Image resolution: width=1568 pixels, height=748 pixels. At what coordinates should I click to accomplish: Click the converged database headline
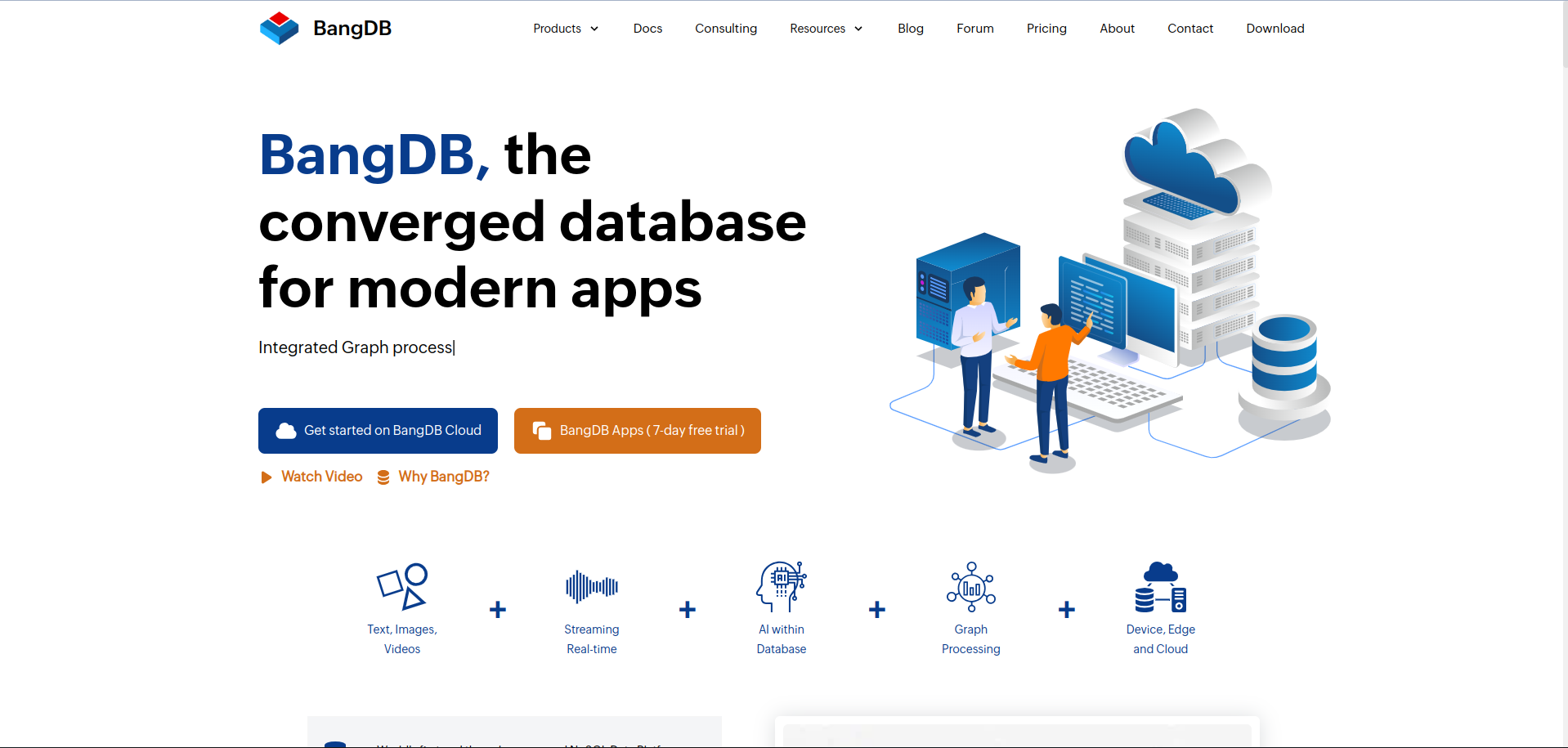coord(532,222)
